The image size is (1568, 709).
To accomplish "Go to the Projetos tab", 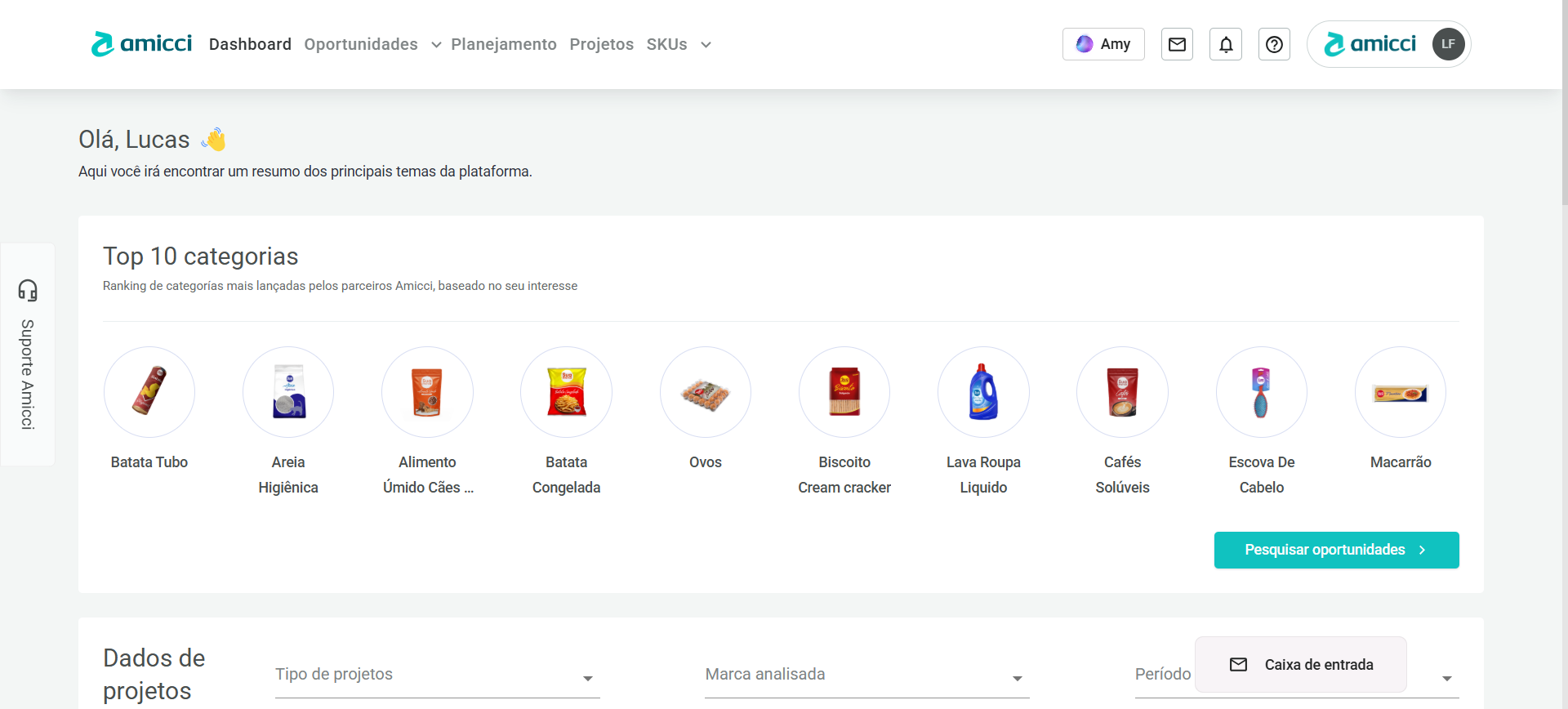I will (601, 44).
